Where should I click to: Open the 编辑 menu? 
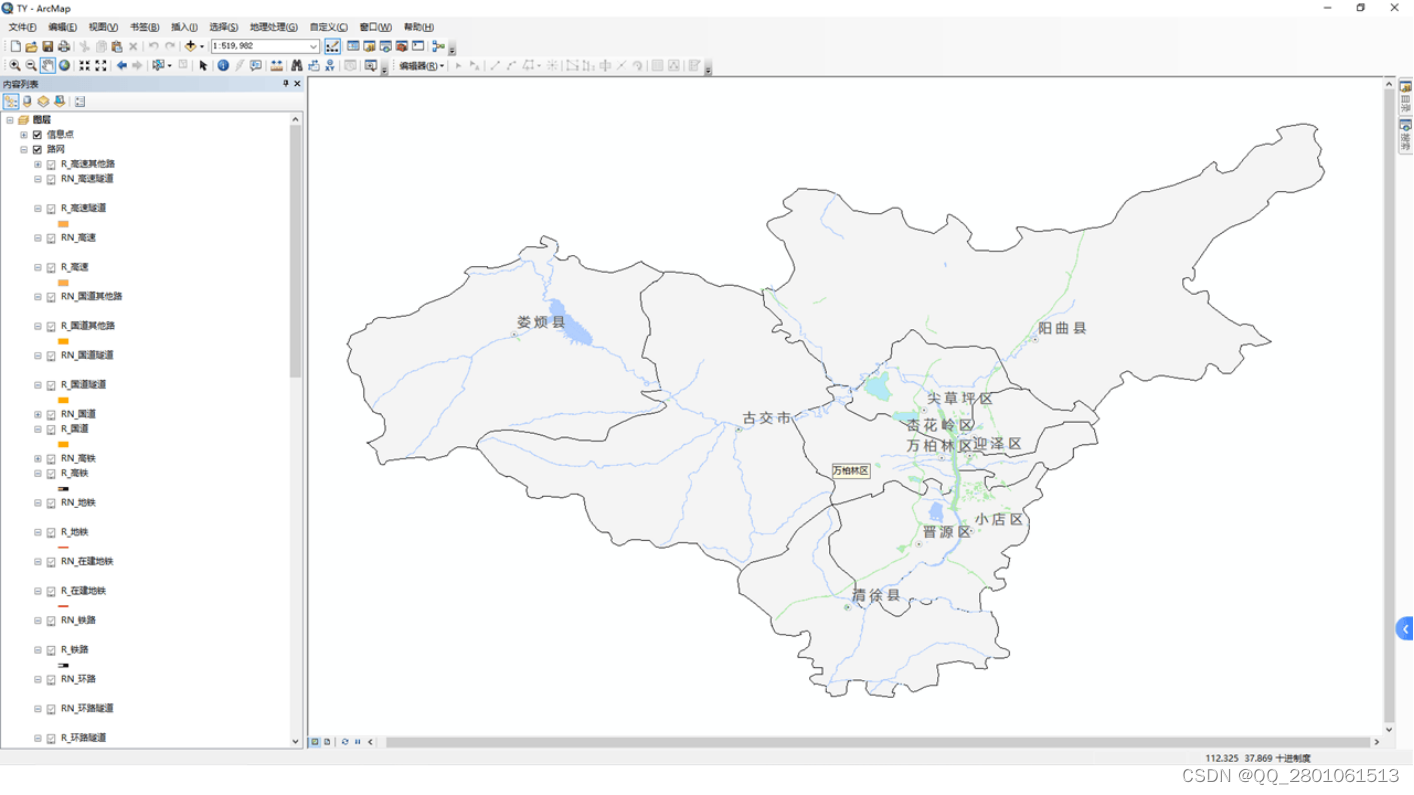pyautogui.click(x=62, y=27)
